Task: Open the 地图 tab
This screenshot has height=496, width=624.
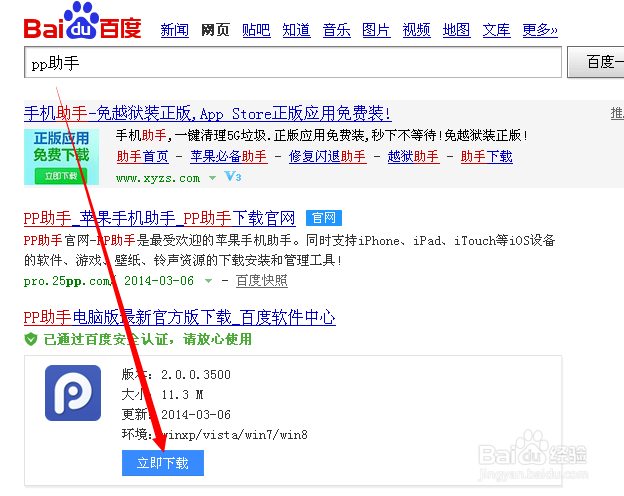Action: 456,30
